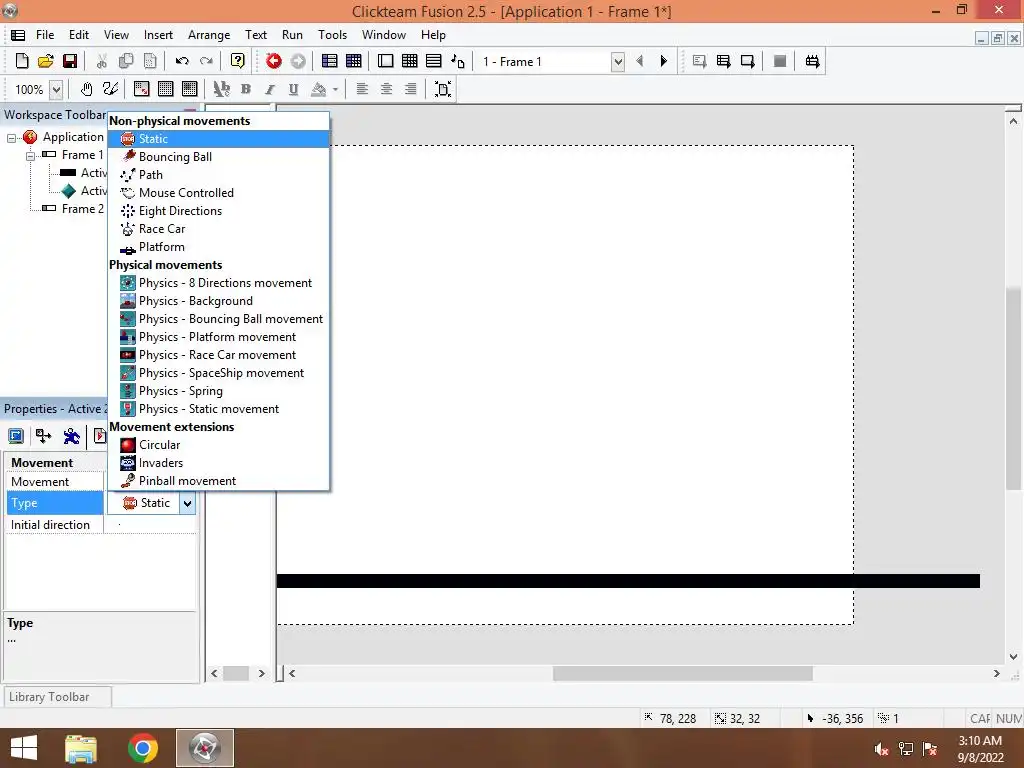Go to next frame with black arrow

click(x=664, y=61)
